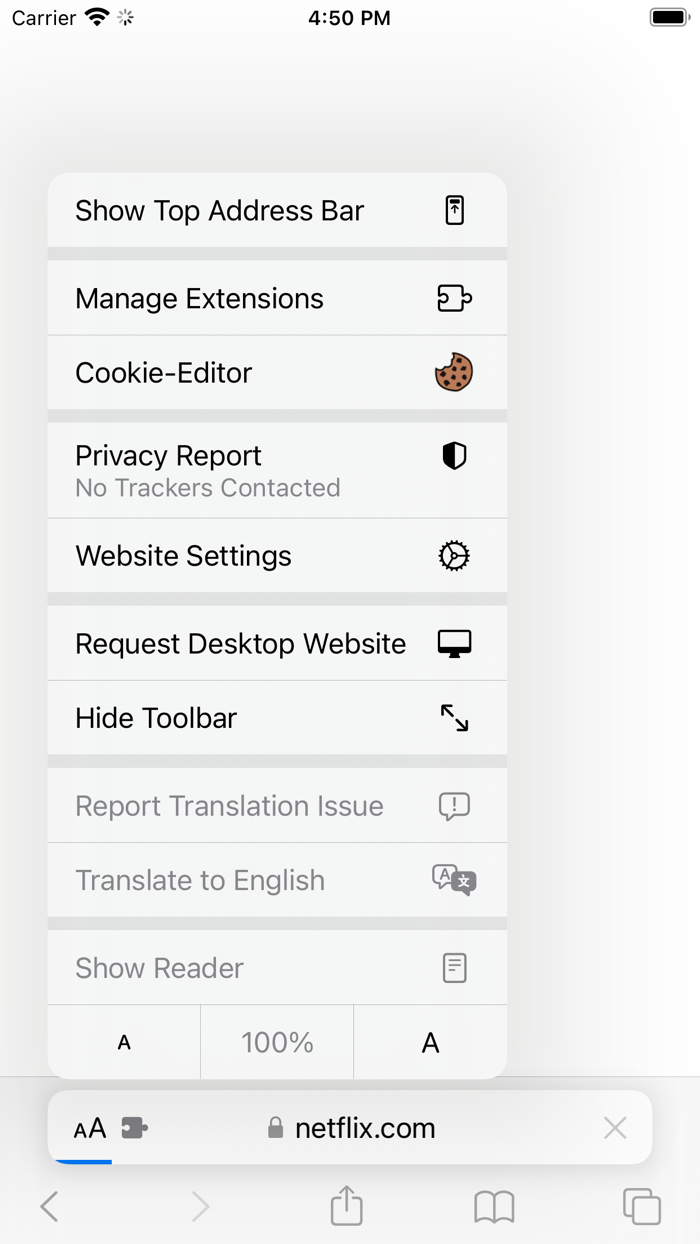The height and width of the screenshot is (1244, 700).
Task: Toggle Hide Toolbar mode
Action: [x=277, y=717]
